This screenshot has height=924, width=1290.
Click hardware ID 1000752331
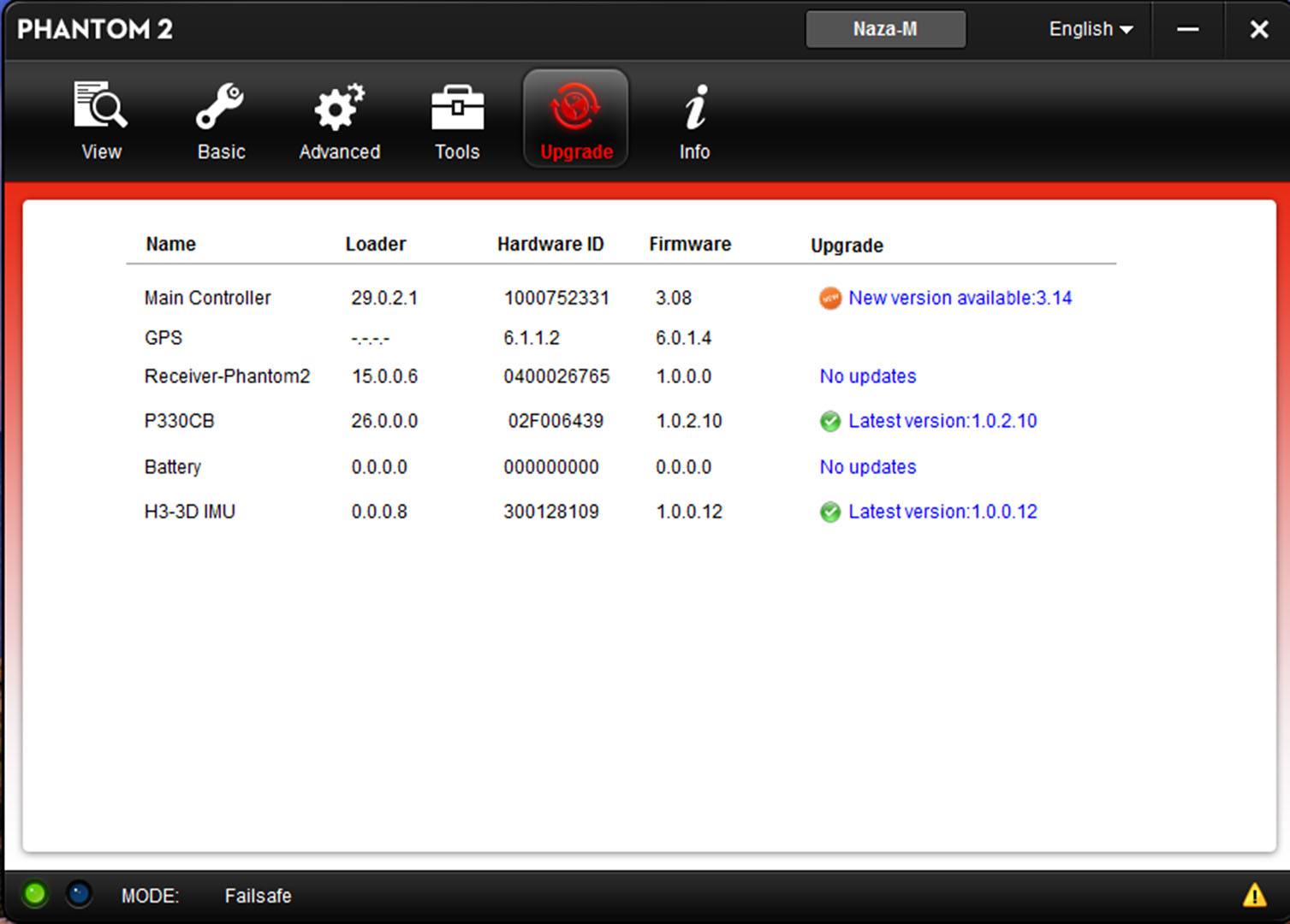coord(556,298)
